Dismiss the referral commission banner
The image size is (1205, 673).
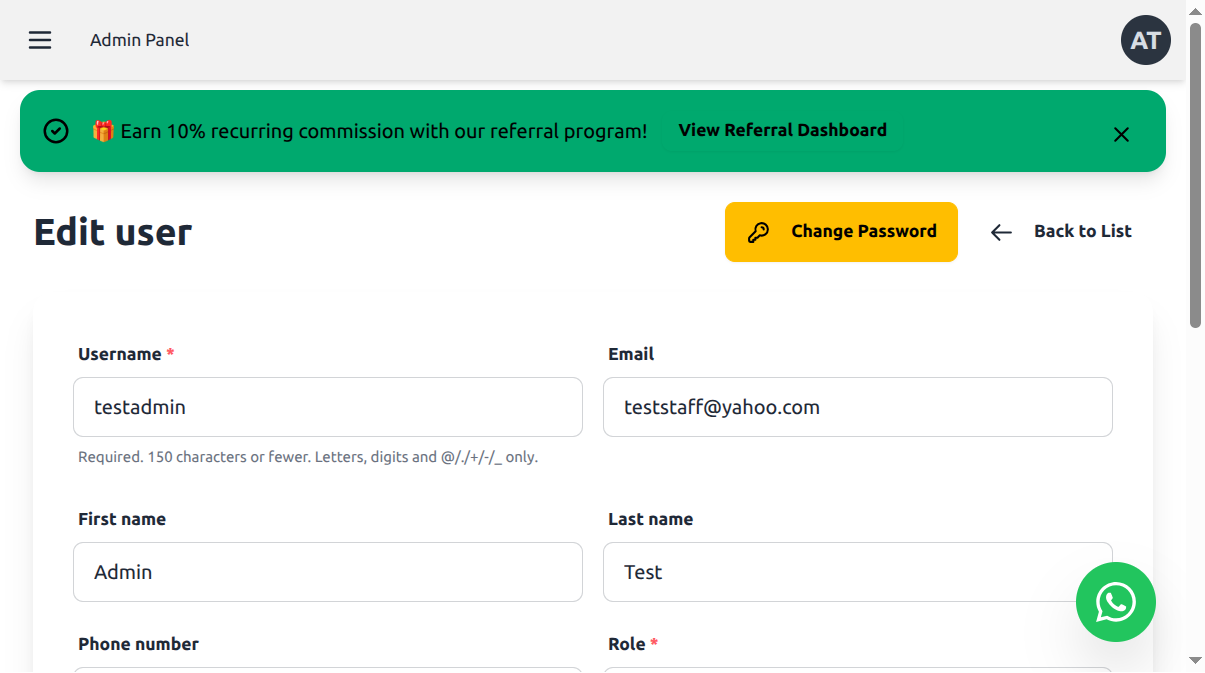click(x=1121, y=134)
